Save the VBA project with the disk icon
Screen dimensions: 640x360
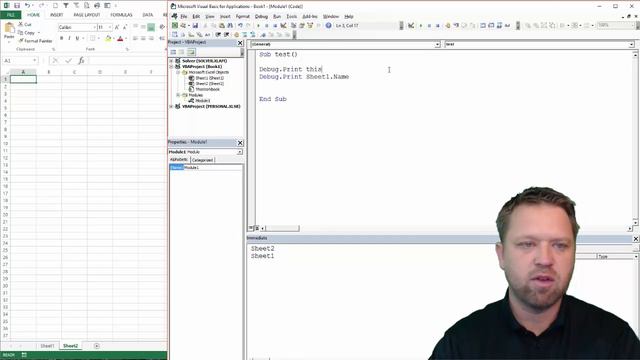point(196,26)
